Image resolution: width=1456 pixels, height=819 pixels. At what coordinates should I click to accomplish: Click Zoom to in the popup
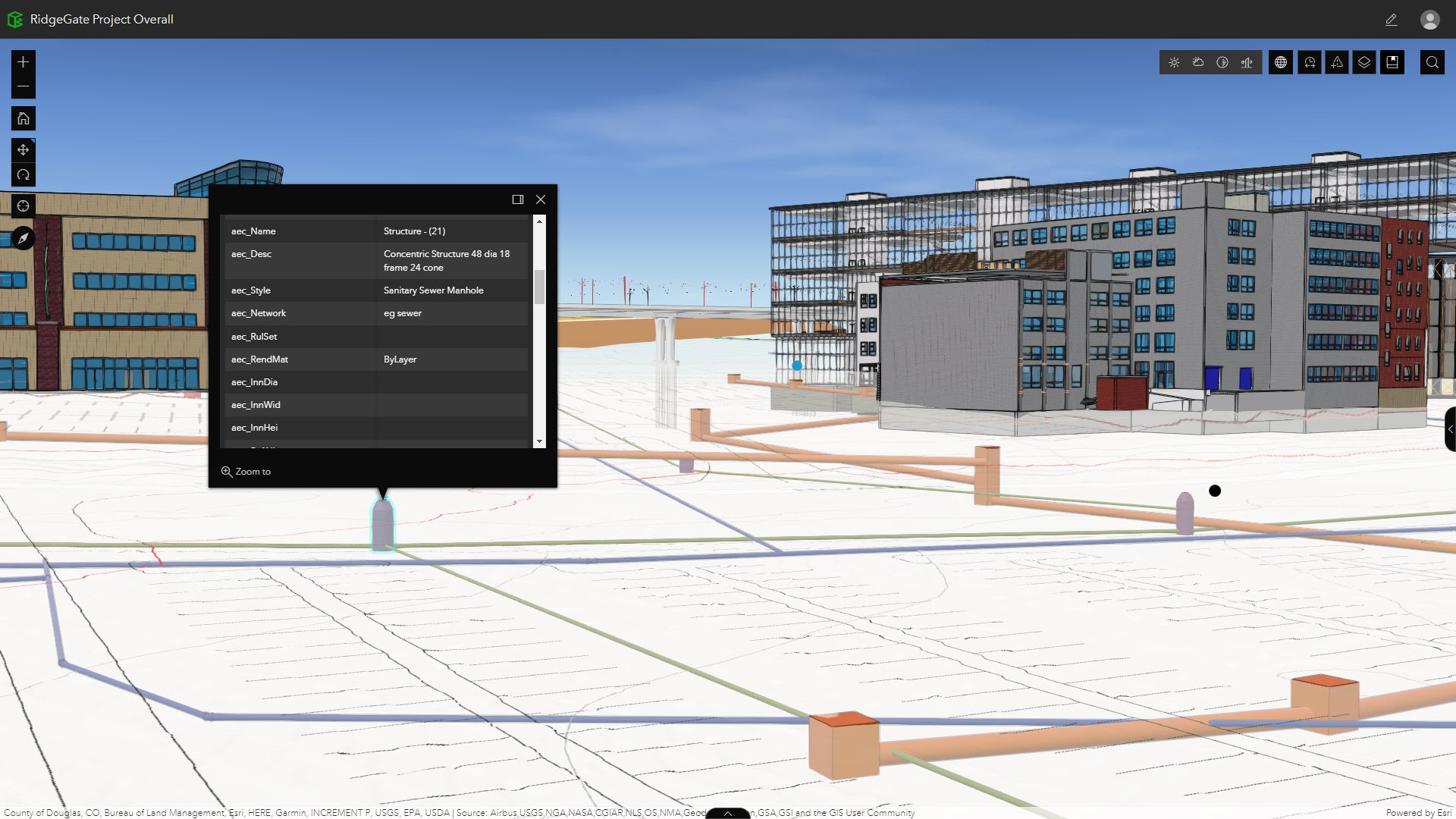[x=246, y=472]
